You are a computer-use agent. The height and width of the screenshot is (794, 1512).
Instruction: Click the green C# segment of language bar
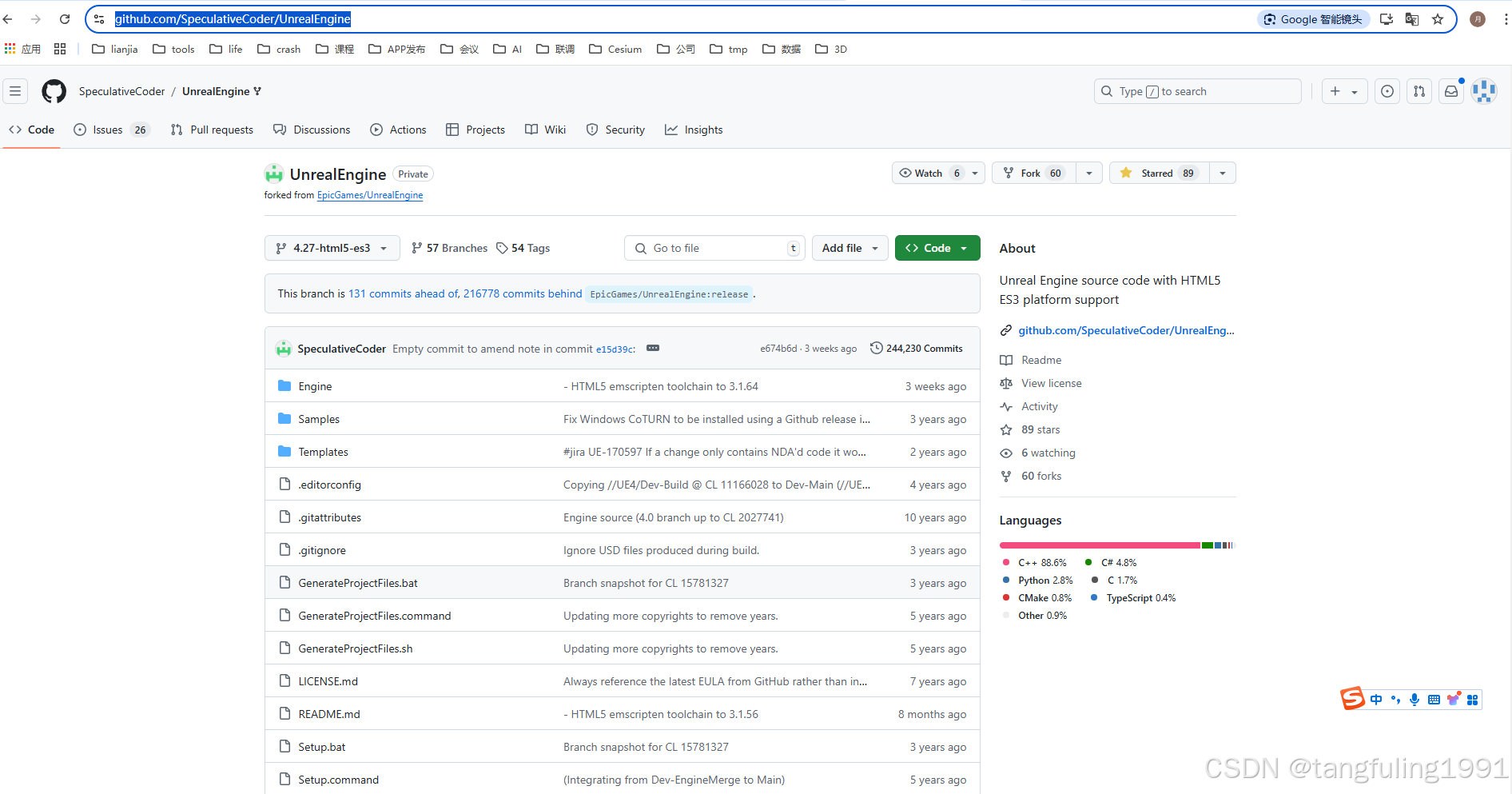[1207, 545]
